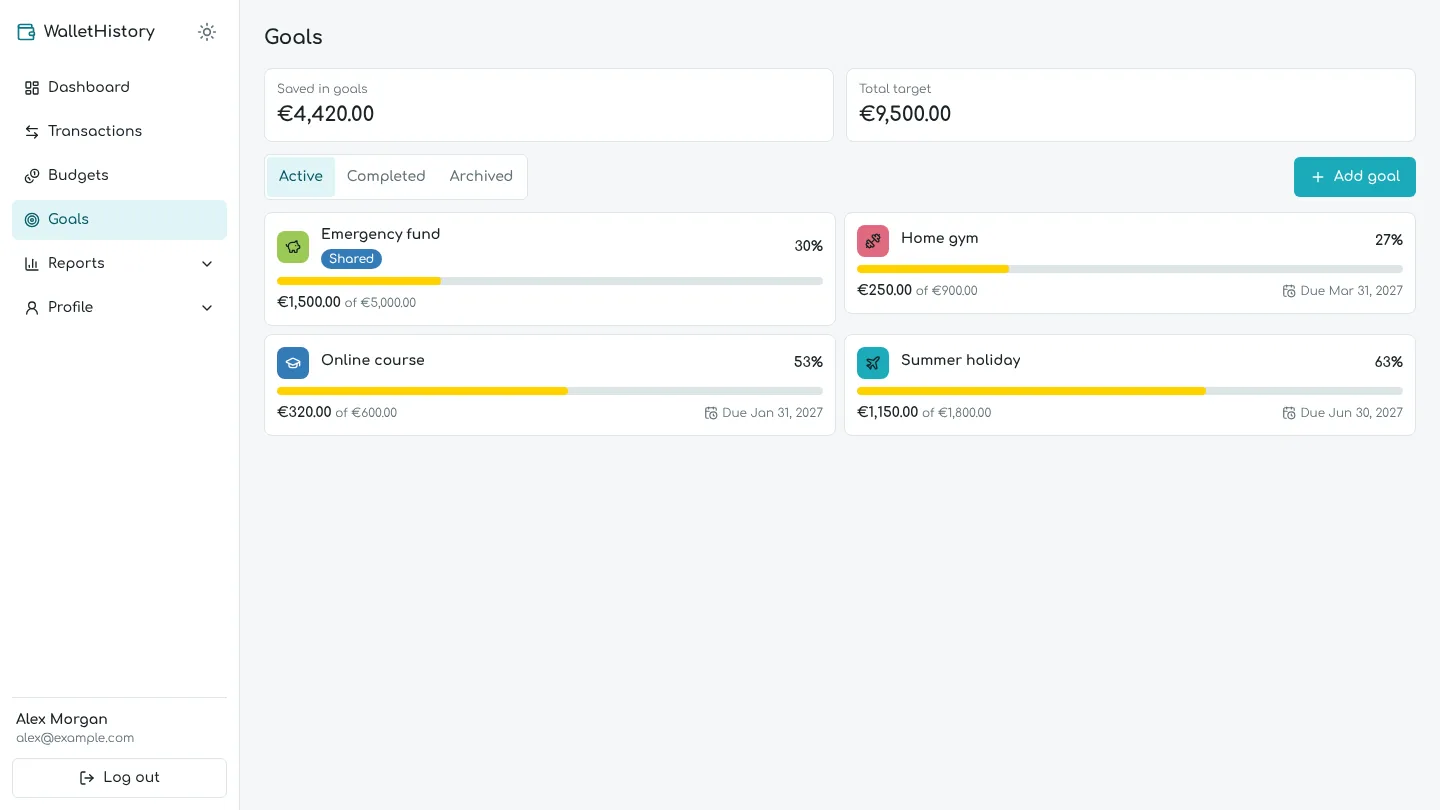1440x810 pixels.
Task: Click the Log out button
Action: tap(119, 778)
